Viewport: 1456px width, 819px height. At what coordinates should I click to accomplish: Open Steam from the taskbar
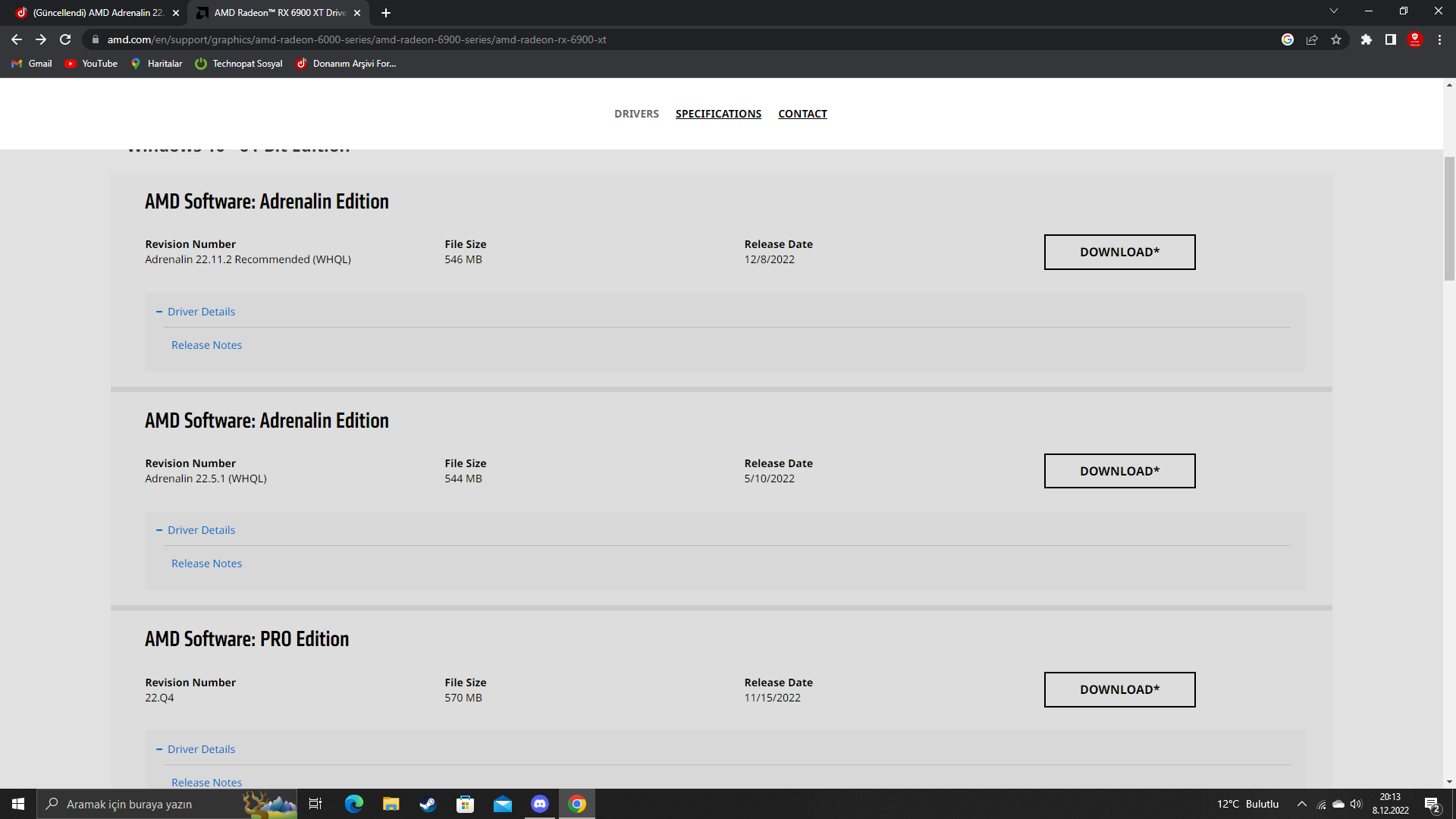coord(428,804)
